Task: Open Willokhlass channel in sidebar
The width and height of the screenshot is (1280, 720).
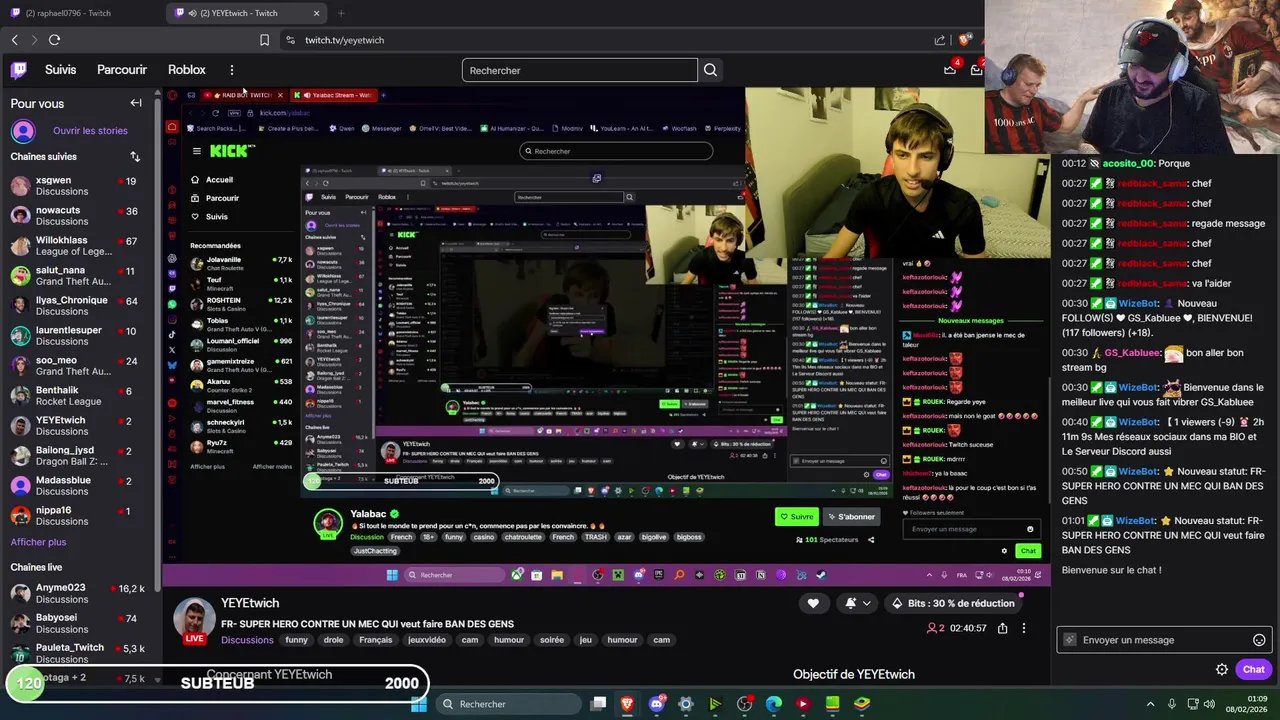Action: pyautogui.click(x=80, y=246)
